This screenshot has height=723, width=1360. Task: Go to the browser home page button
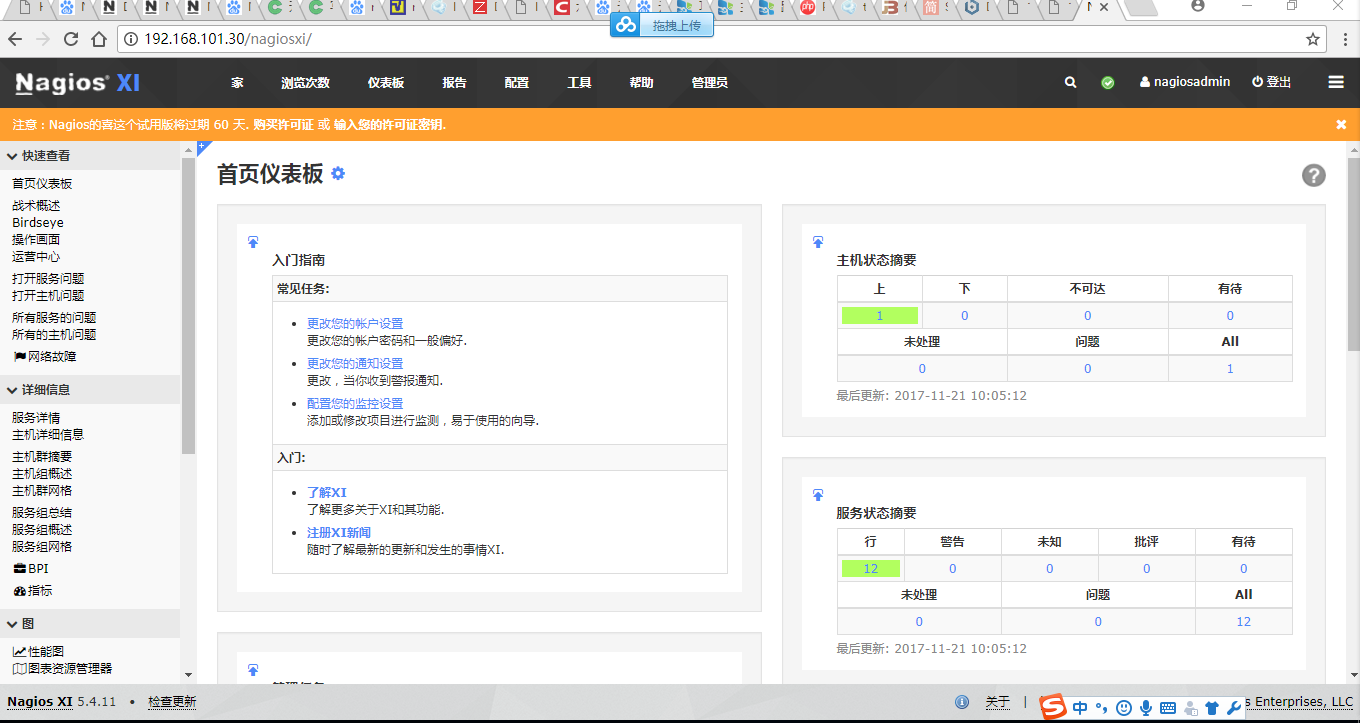98,39
